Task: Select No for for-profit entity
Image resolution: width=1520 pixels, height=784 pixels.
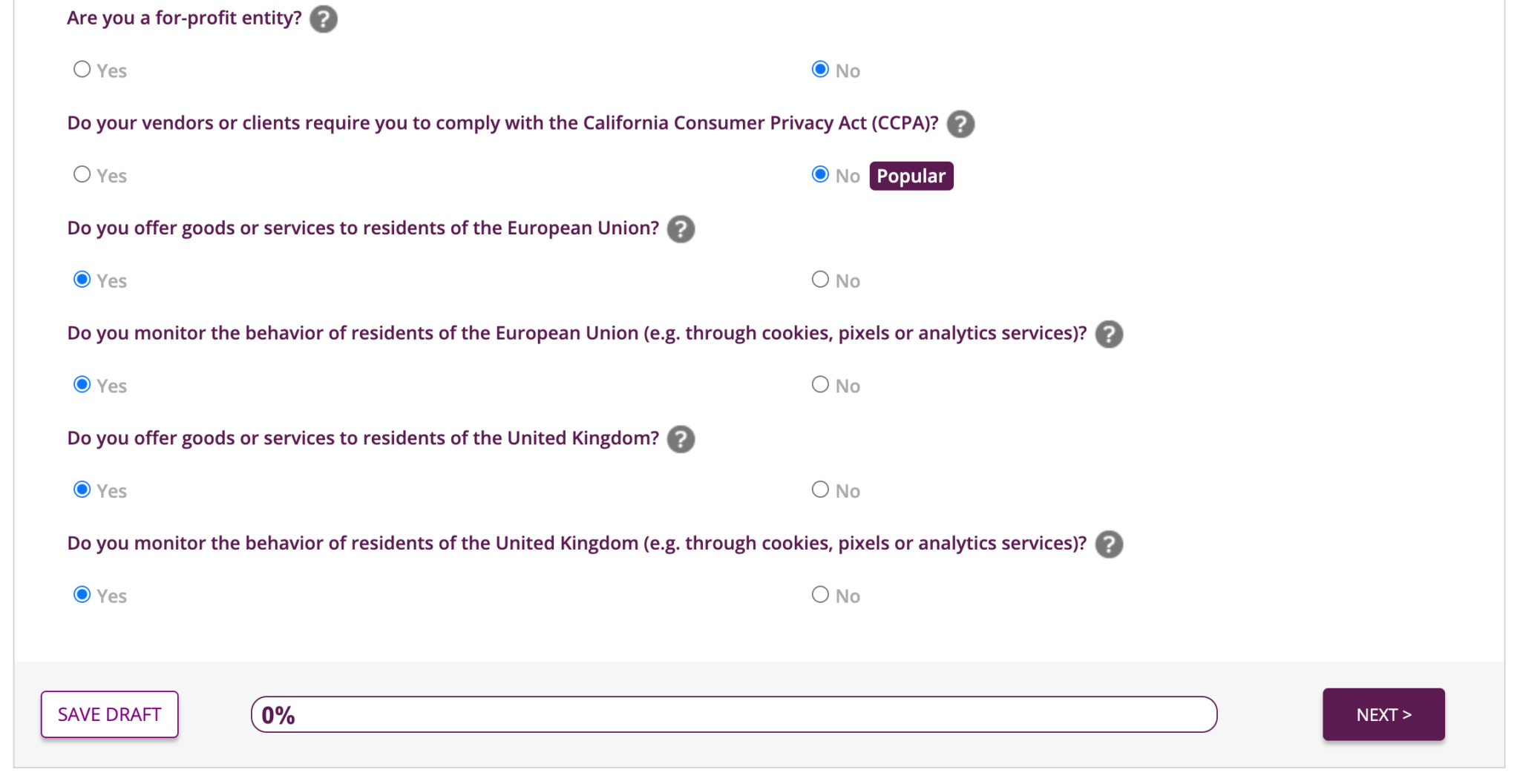Action: (820, 70)
